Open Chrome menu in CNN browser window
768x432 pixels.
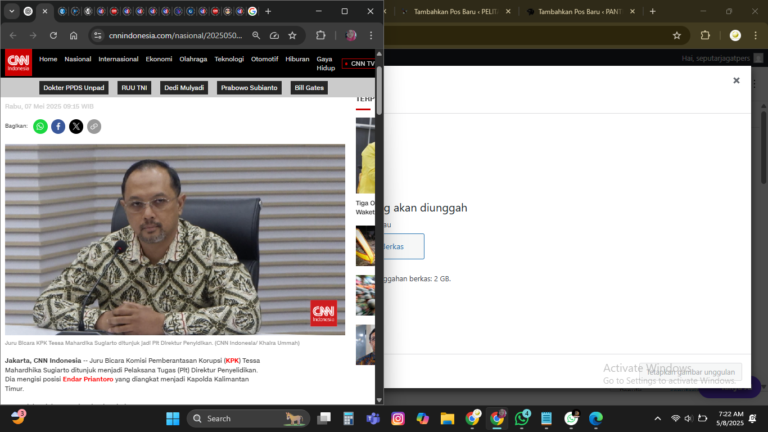click(371, 35)
